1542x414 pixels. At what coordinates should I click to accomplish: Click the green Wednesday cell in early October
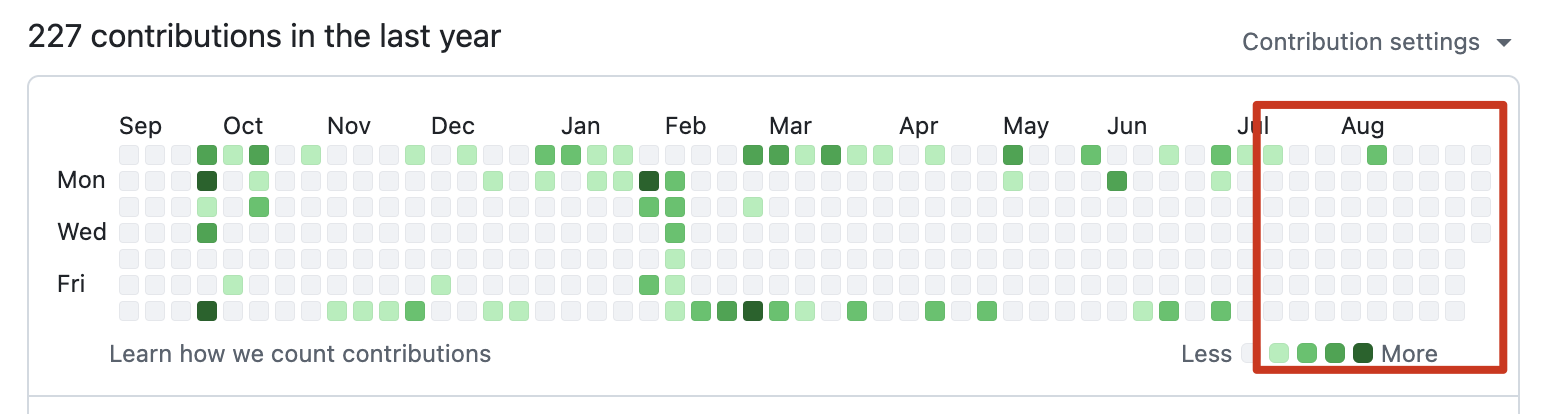207,233
